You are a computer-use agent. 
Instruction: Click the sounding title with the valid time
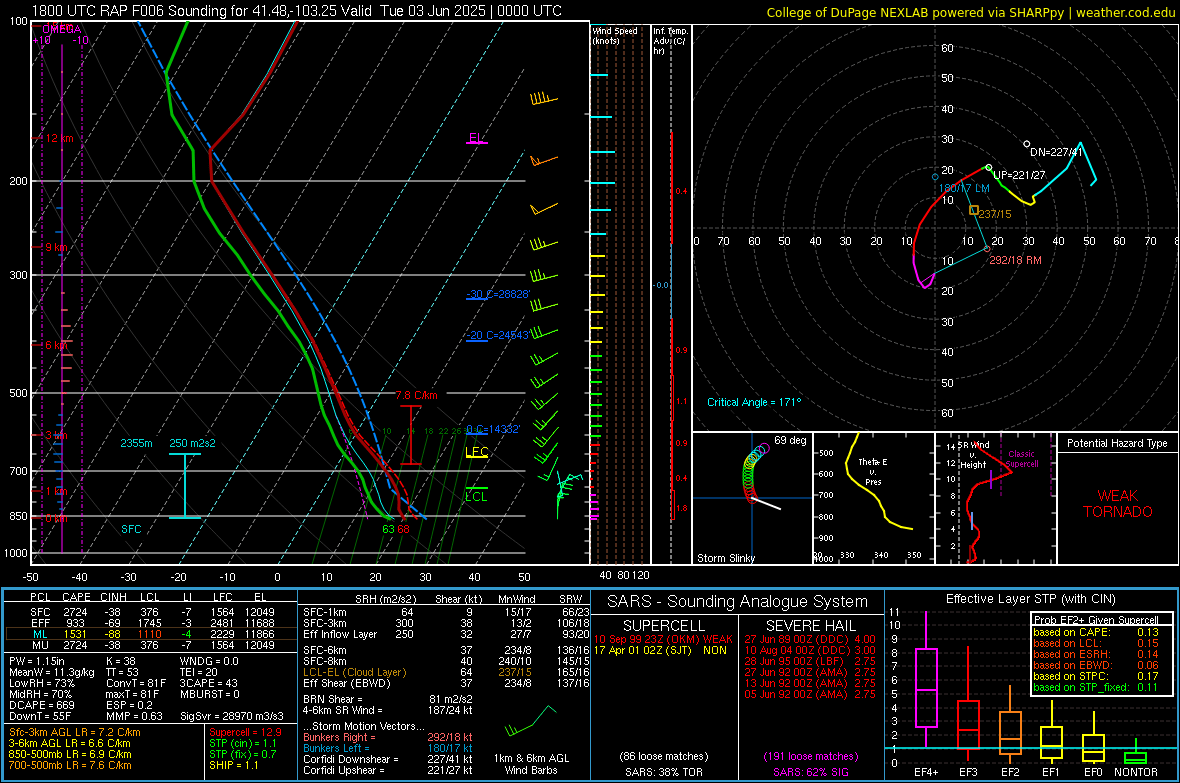(297, 11)
